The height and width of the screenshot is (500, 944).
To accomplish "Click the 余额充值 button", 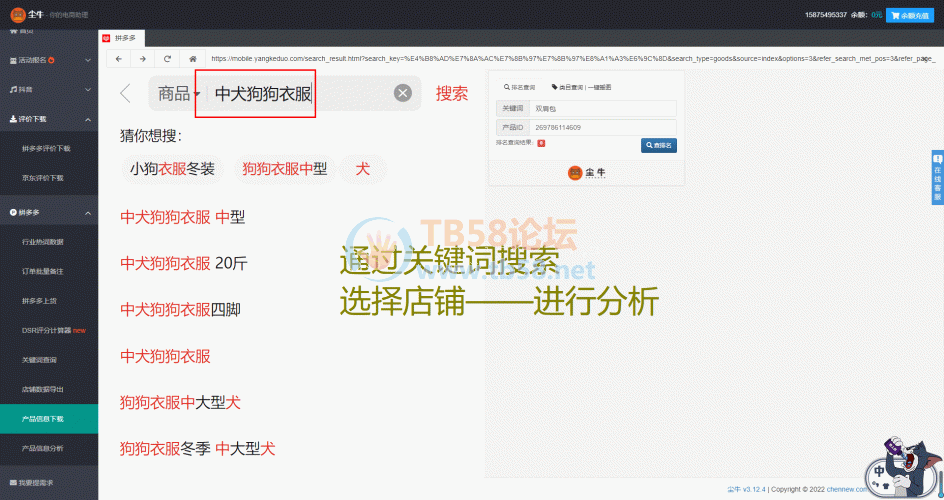I will [910, 15].
